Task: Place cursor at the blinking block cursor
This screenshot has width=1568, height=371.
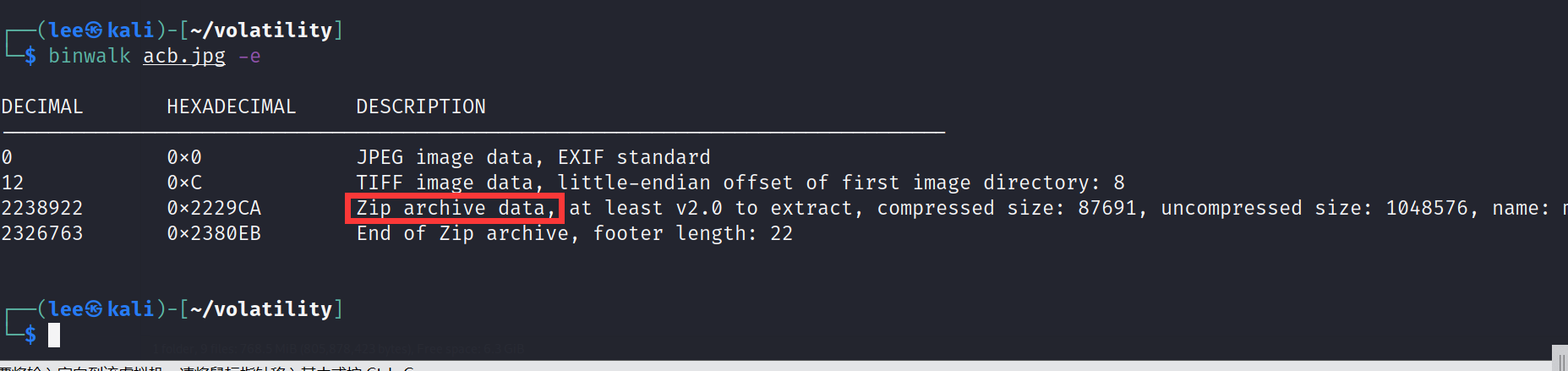Action: coord(54,335)
